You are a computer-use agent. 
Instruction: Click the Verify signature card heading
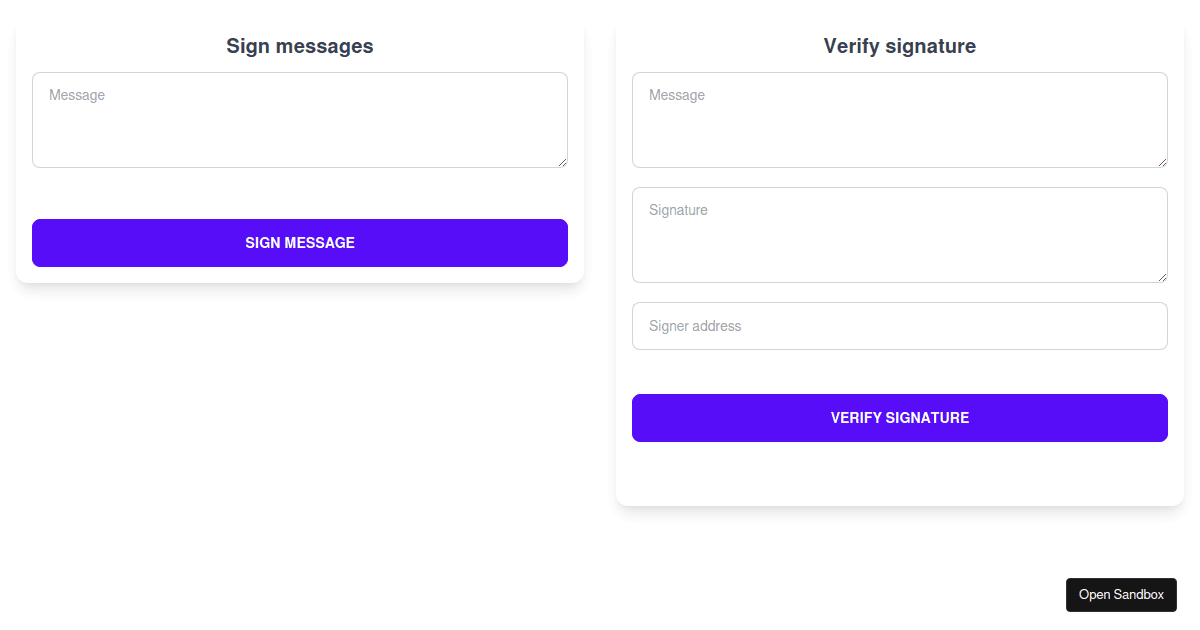[x=899, y=46]
